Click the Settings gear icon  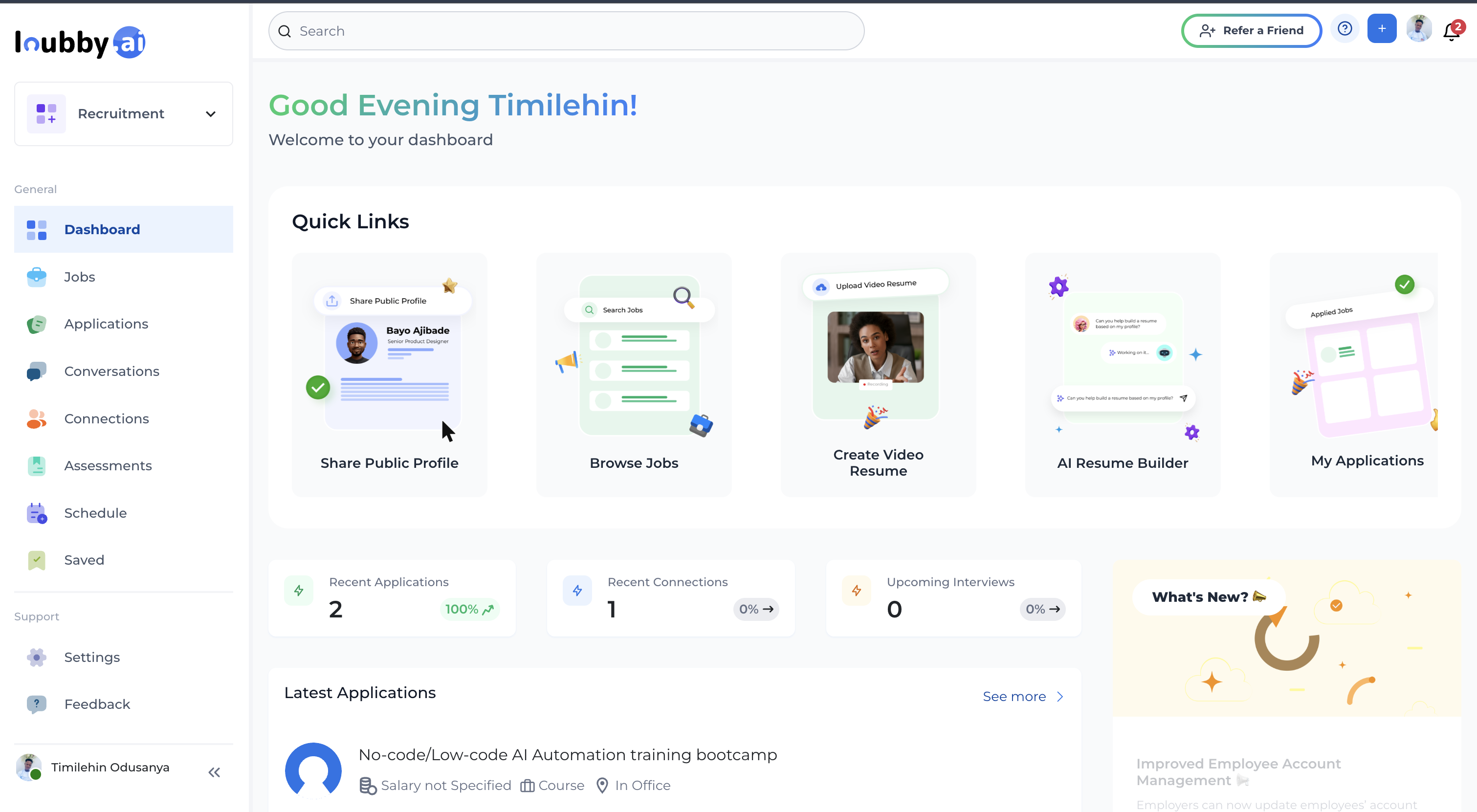click(37, 657)
